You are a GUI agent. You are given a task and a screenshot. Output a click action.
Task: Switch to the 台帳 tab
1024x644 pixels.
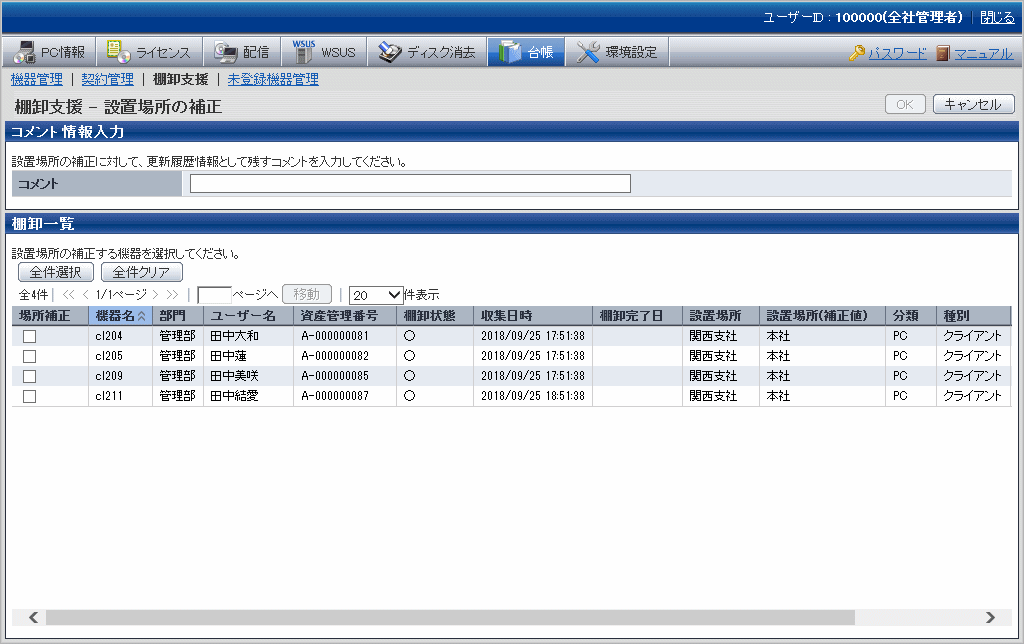click(526, 52)
